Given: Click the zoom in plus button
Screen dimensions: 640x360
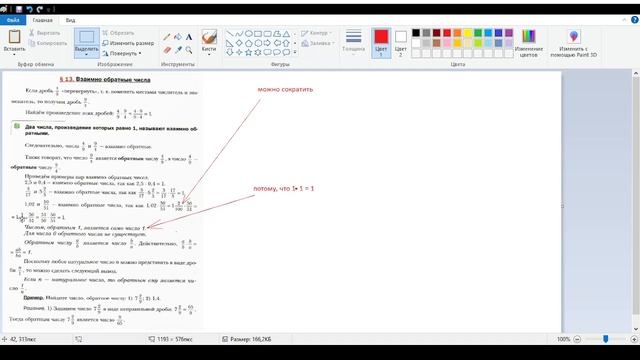Looking at the screenshot, I should (x=634, y=339).
